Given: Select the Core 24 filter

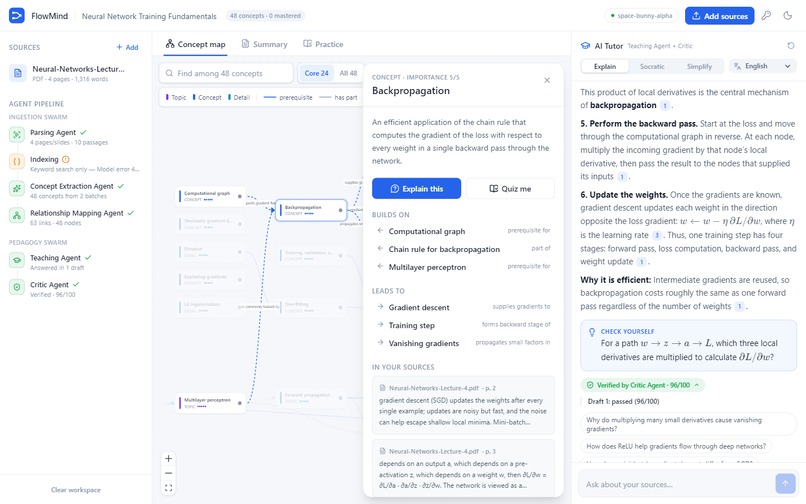Looking at the screenshot, I should (316, 74).
